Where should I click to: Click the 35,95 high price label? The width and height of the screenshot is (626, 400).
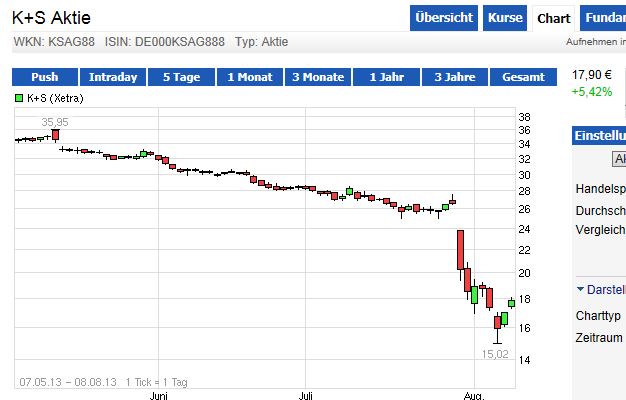click(55, 122)
